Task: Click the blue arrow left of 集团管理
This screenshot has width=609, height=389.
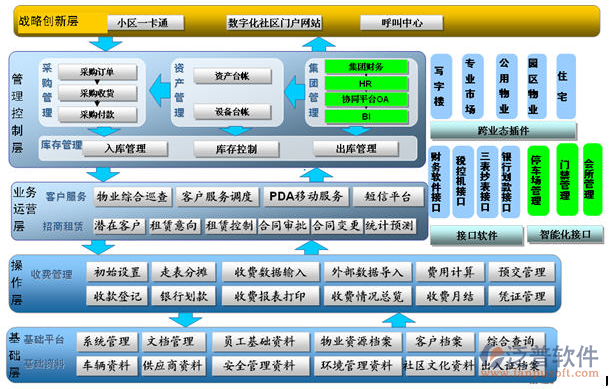Action: [x=295, y=92]
